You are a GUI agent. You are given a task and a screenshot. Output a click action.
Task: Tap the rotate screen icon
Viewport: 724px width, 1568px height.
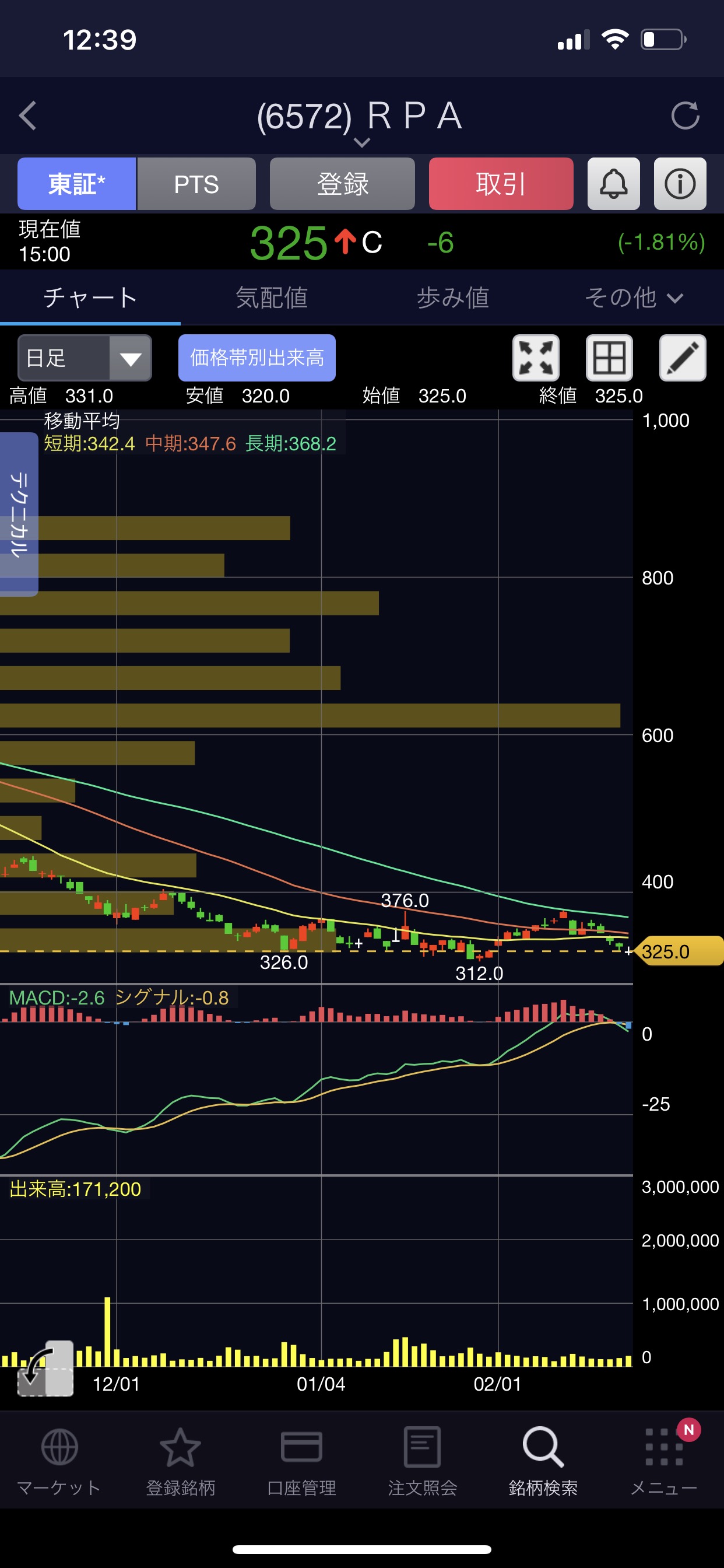click(45, 1368)
